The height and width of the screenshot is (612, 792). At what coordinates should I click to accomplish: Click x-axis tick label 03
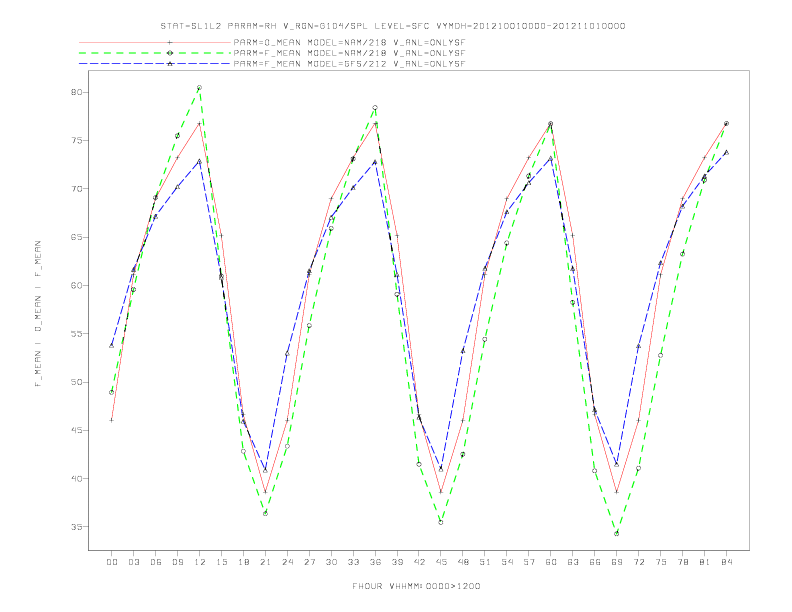coord(133,562)
